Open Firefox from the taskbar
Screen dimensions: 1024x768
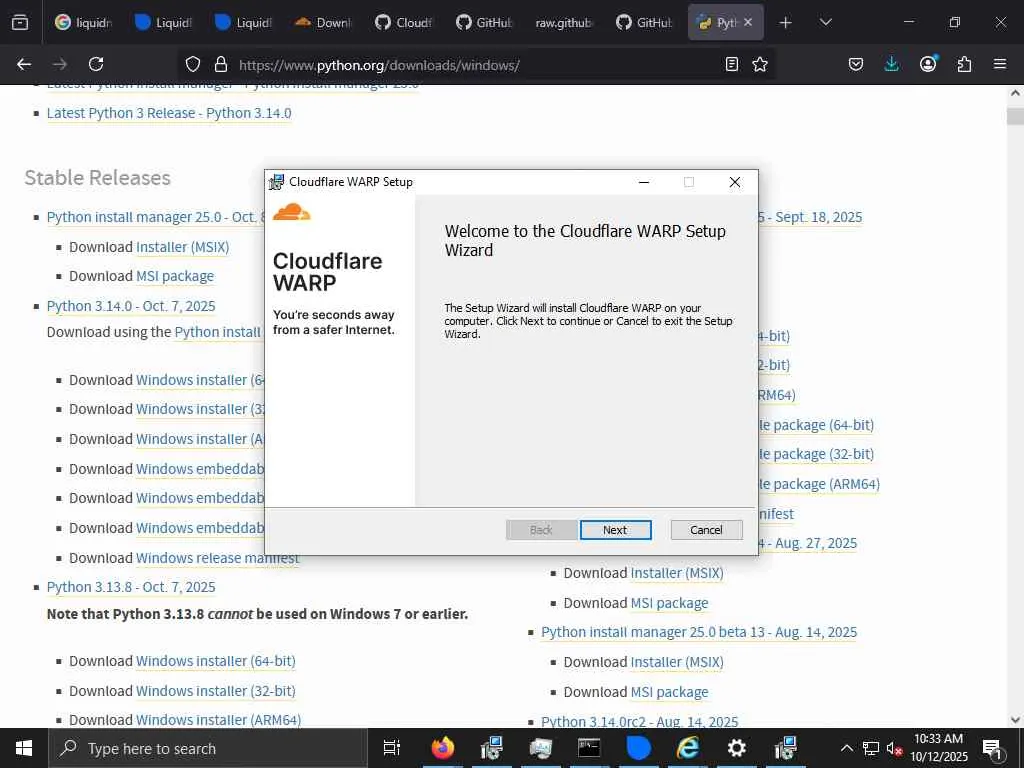(x=443, y=748)
